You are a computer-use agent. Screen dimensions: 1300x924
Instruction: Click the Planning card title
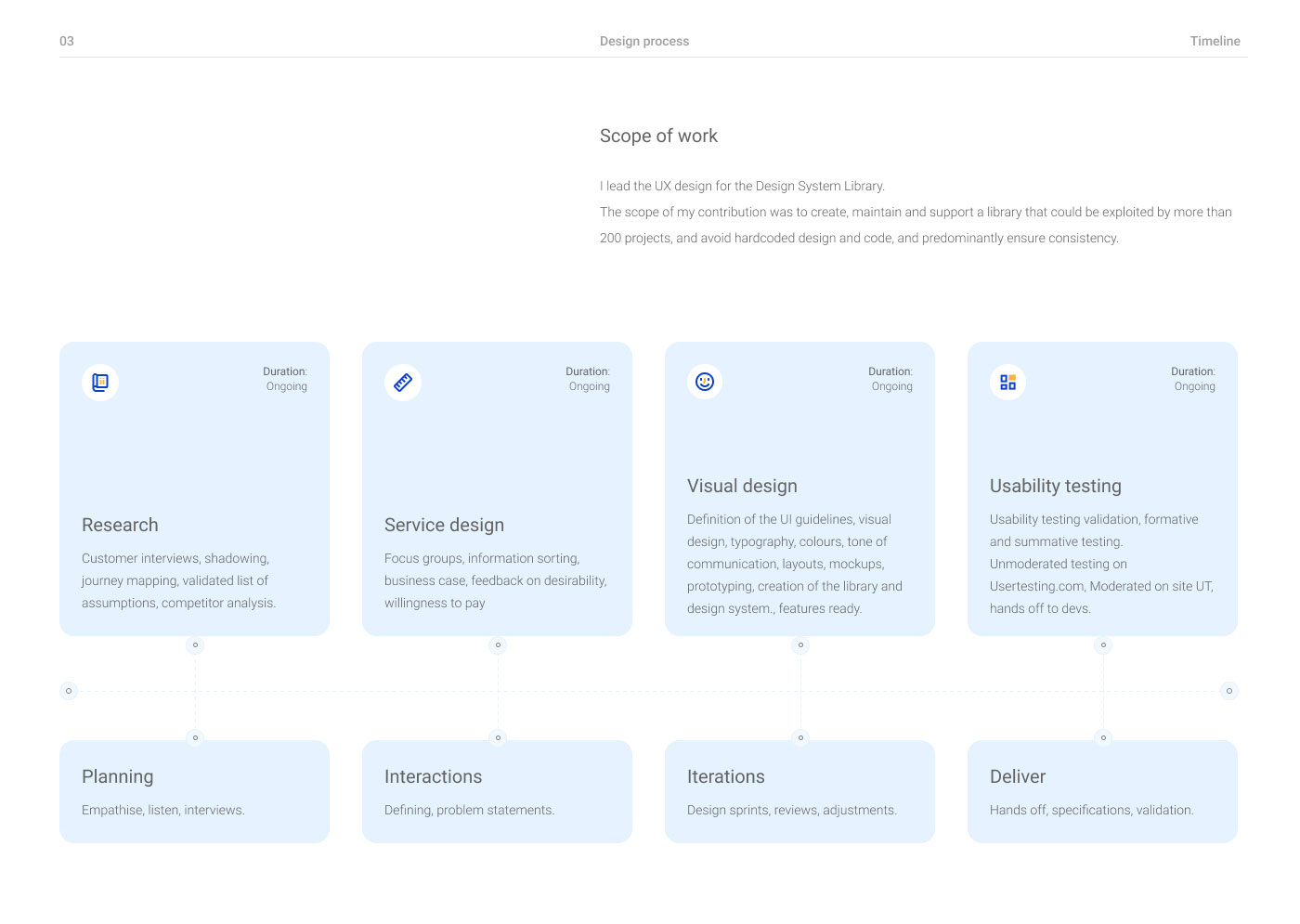(x=118, y=776)
